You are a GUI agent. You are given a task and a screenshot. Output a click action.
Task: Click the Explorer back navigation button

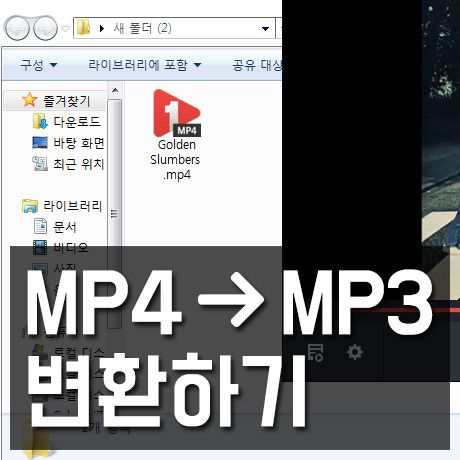click(17, 28)
